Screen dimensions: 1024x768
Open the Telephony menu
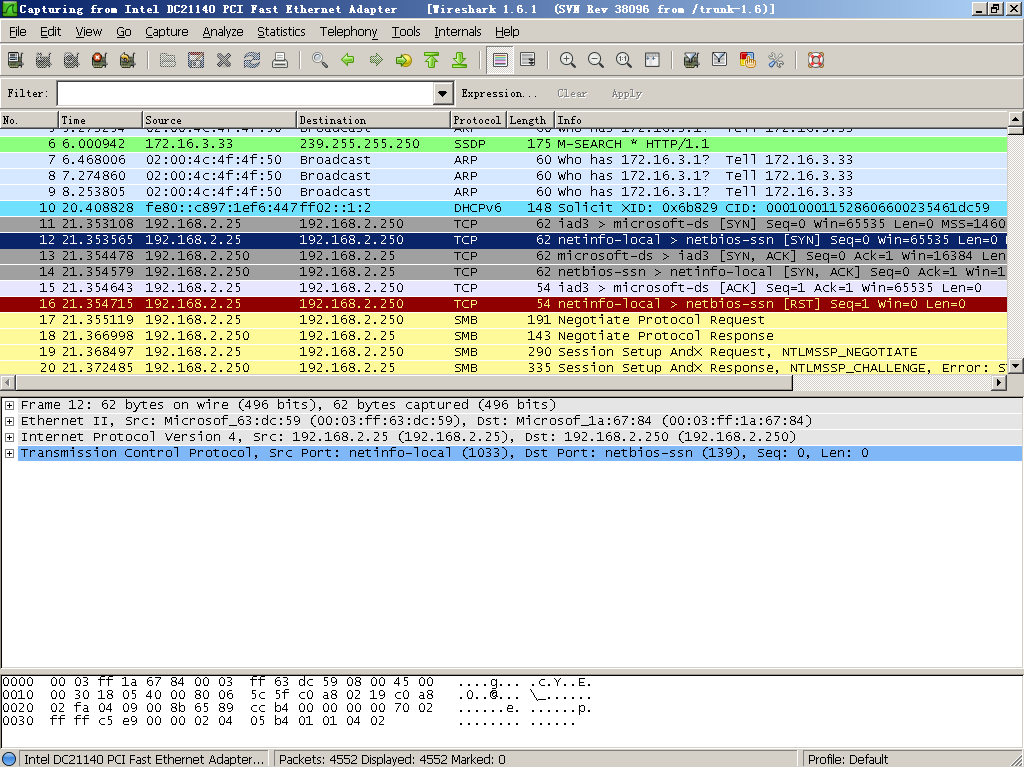coord(348,31)
